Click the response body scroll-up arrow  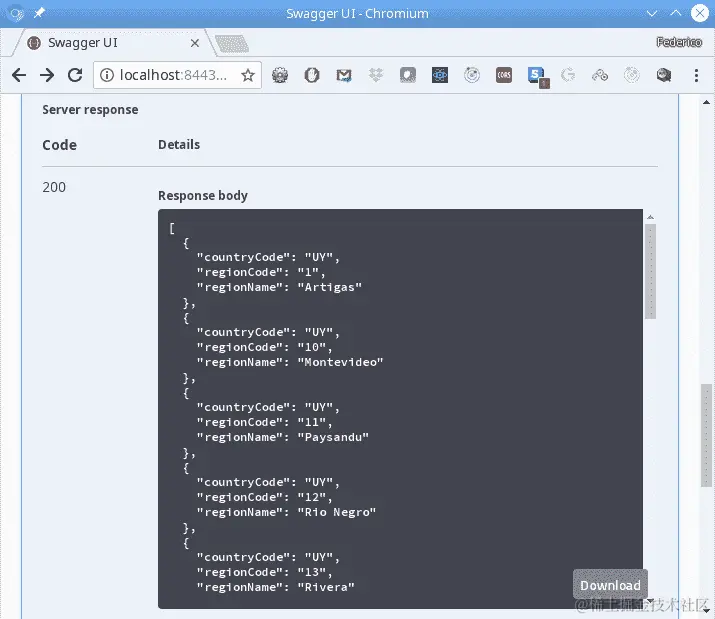click(650, 217)
